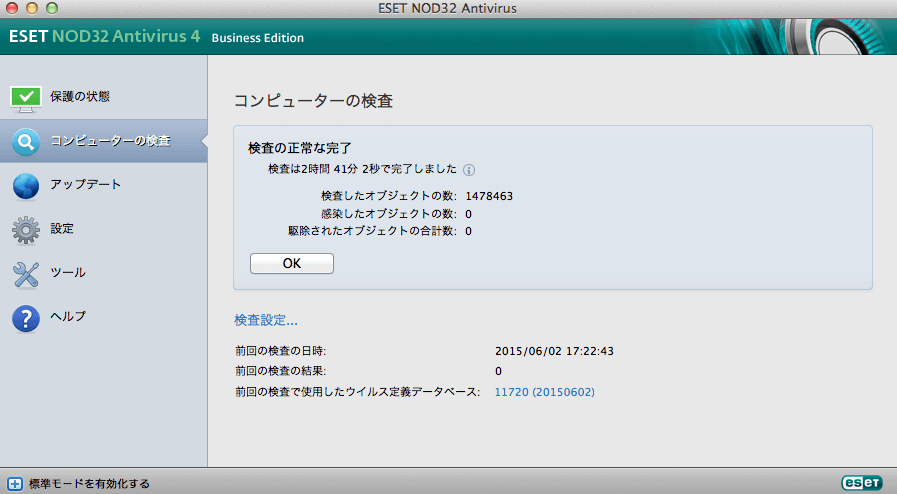Click the scanned objects count 1478463

489,196
